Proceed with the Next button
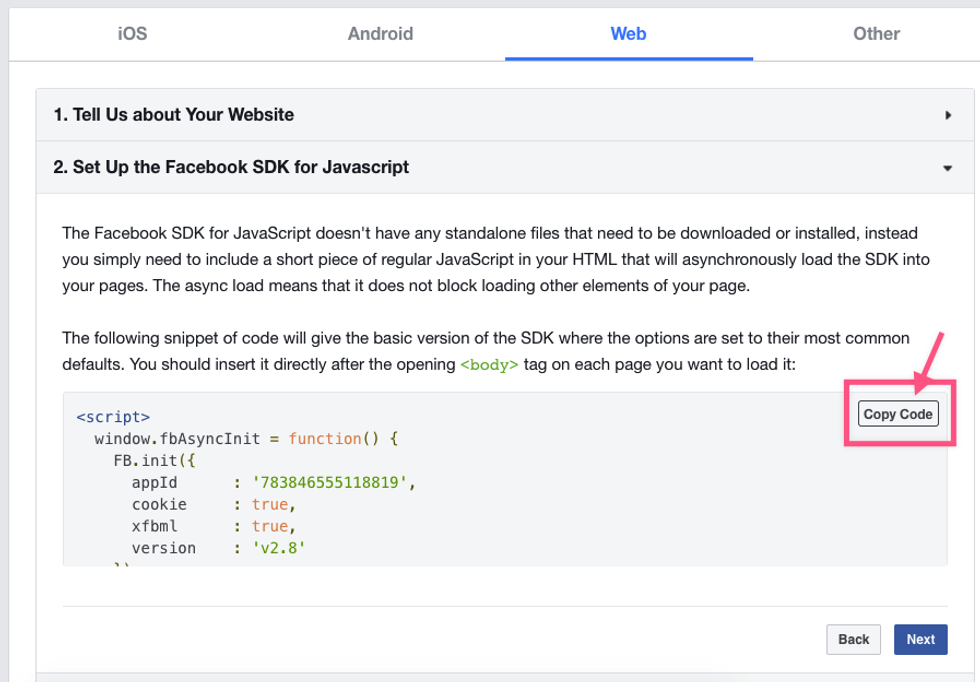The width and height of the screenshot is (980, 682). point(920,639)
